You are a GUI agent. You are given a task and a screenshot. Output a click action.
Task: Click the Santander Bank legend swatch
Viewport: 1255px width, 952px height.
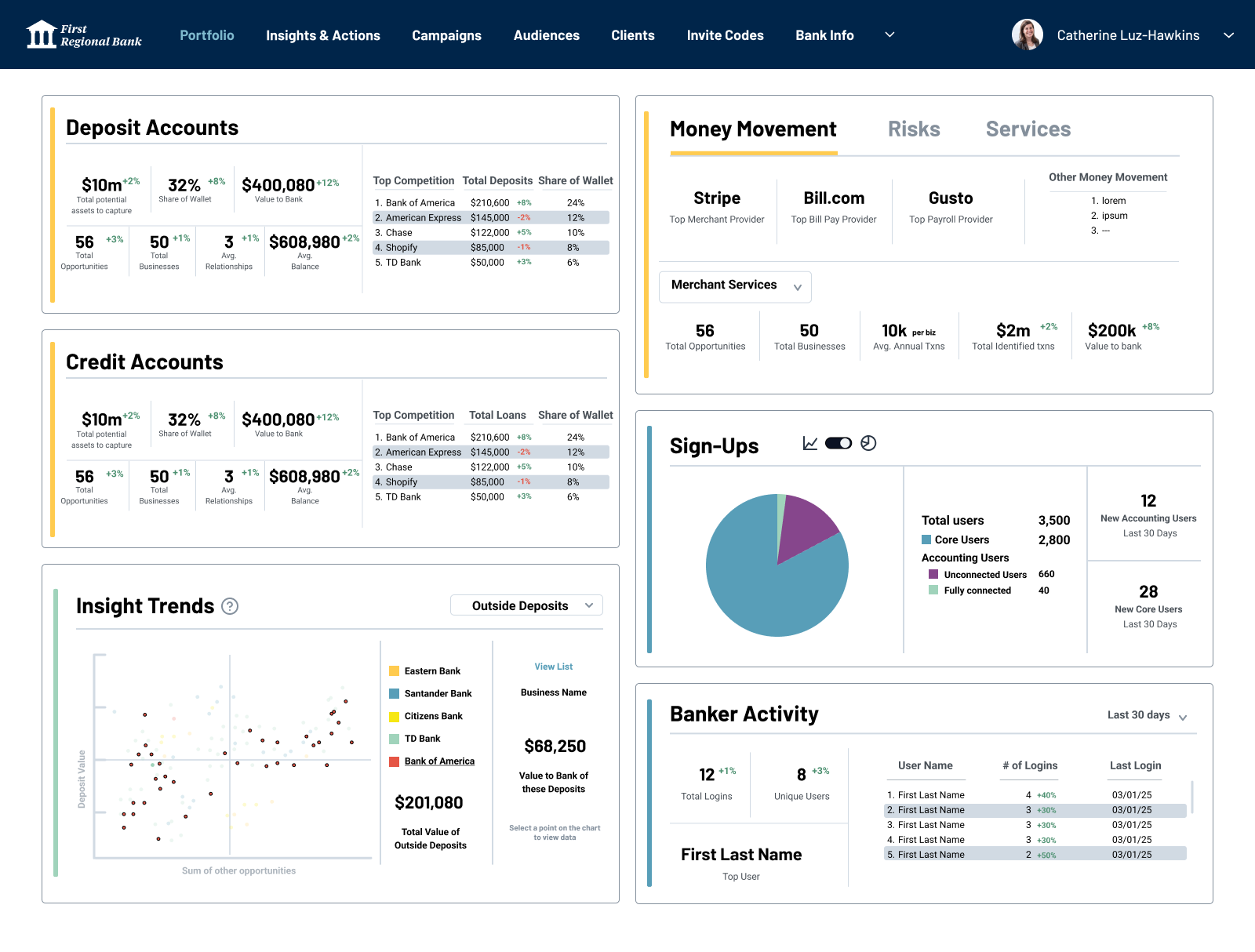click(x=395, y=694)
